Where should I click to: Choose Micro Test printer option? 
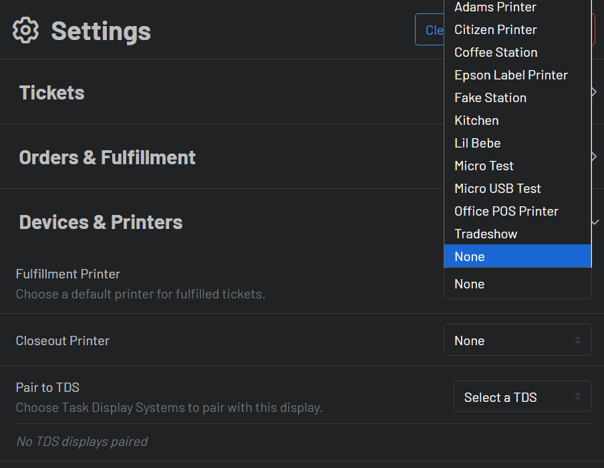tap(484, 166)
